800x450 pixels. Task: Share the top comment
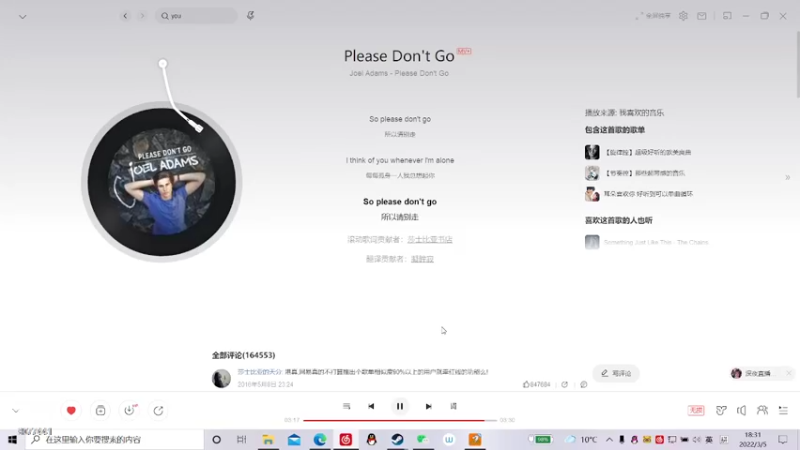(564, 384)
